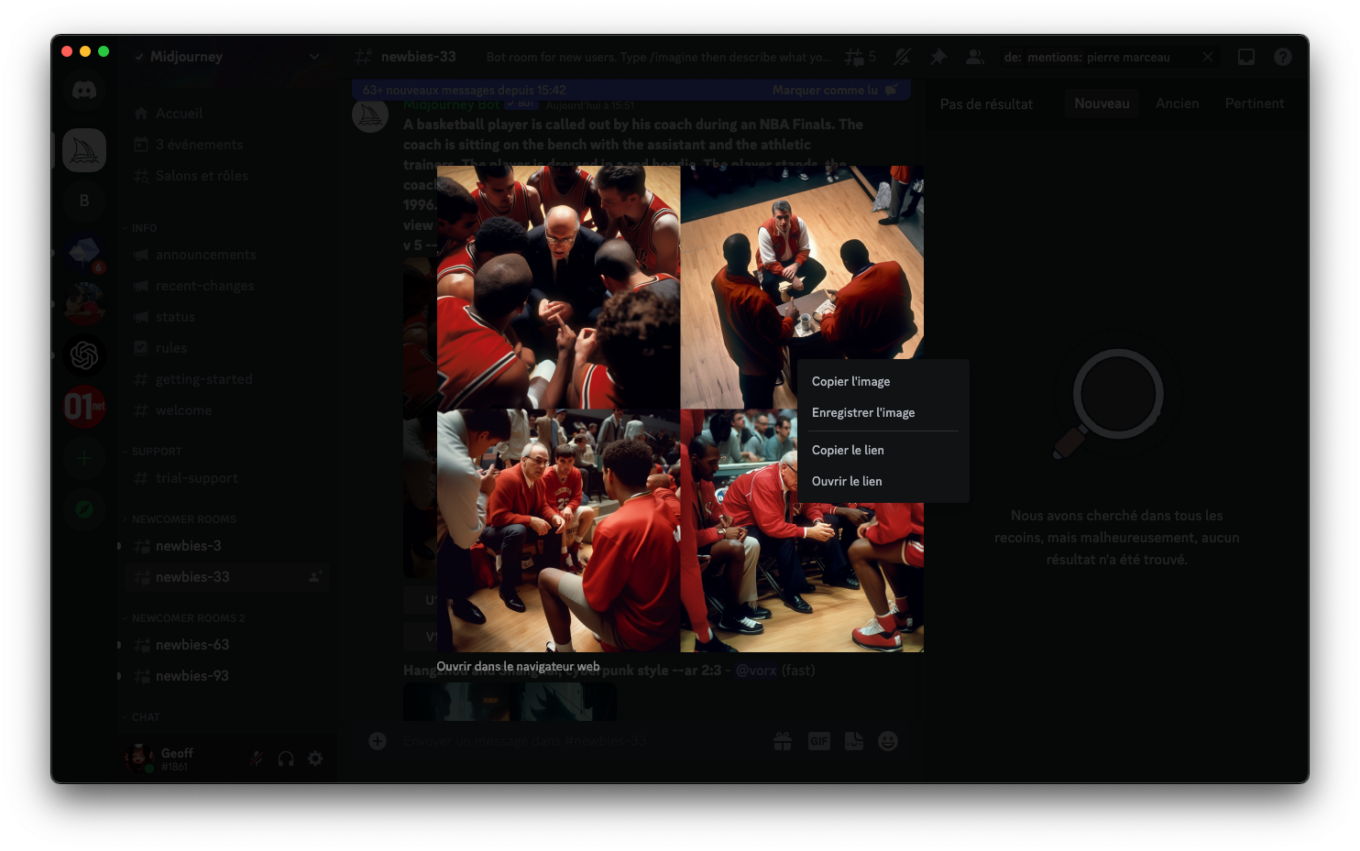Switch to the Ancien search tab
1360x851 pixels.
[x=1177, y=103]
